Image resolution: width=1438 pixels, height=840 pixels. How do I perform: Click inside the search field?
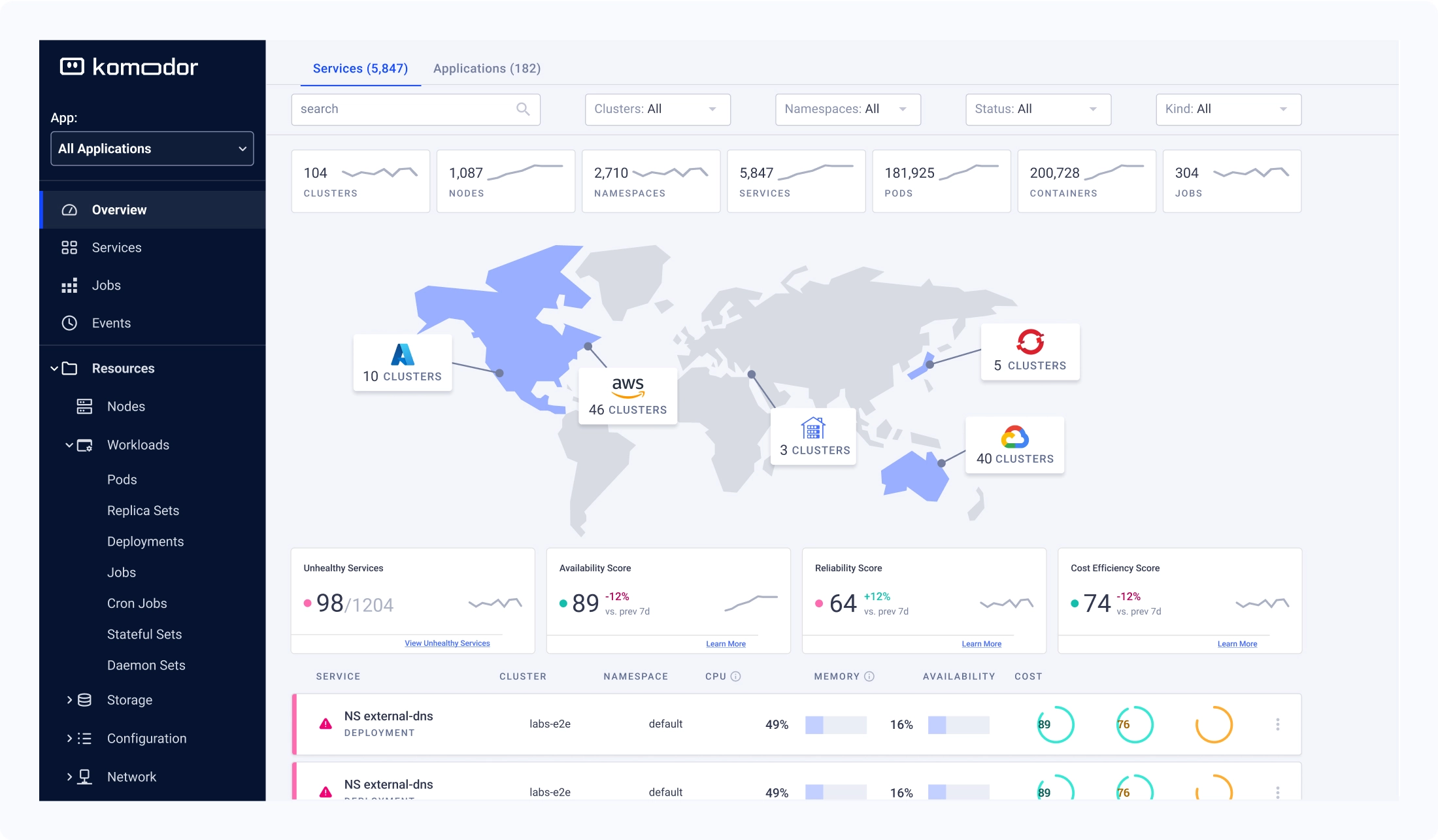point(416,109)
